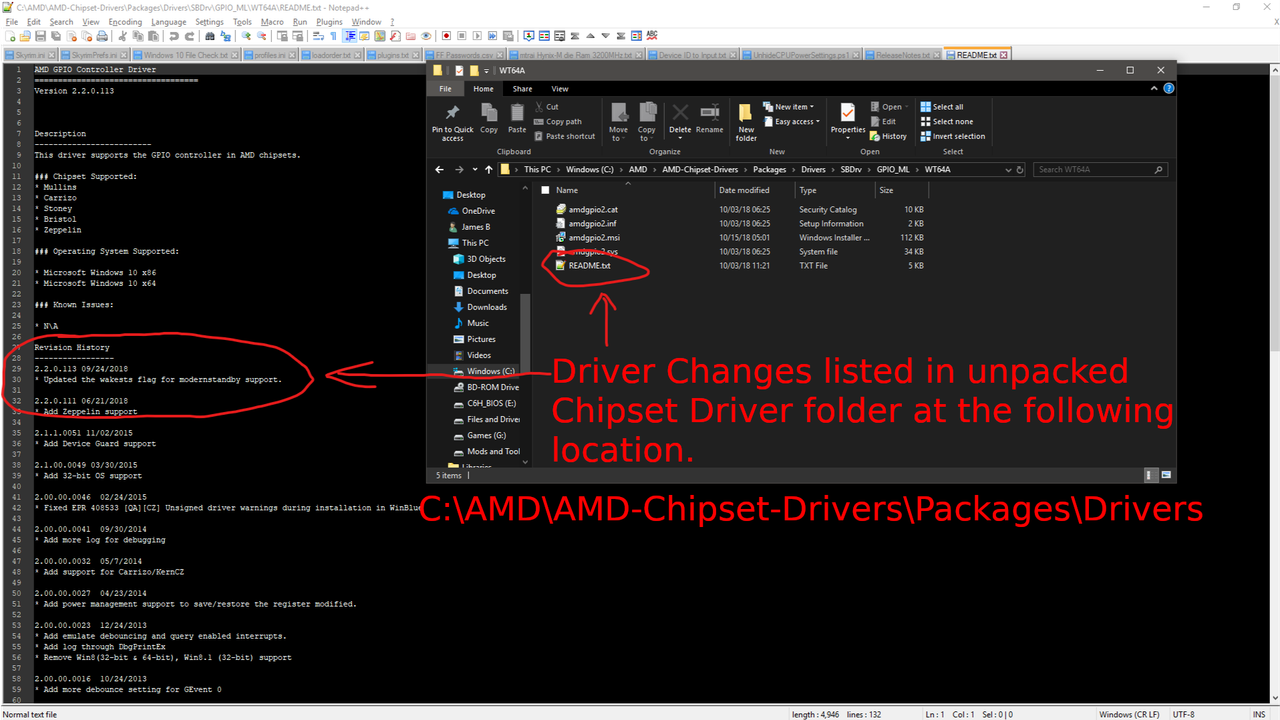Open the Move to dropdown in Explorer
The image size is (1280, 720).
[x=618, y=122]
